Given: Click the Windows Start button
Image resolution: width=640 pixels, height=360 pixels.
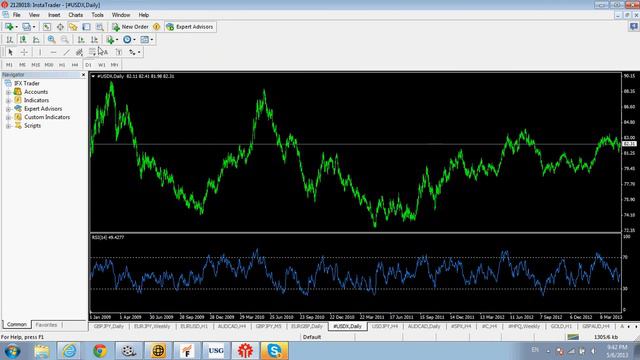Looking at the screenshot, I should (12, 351).
